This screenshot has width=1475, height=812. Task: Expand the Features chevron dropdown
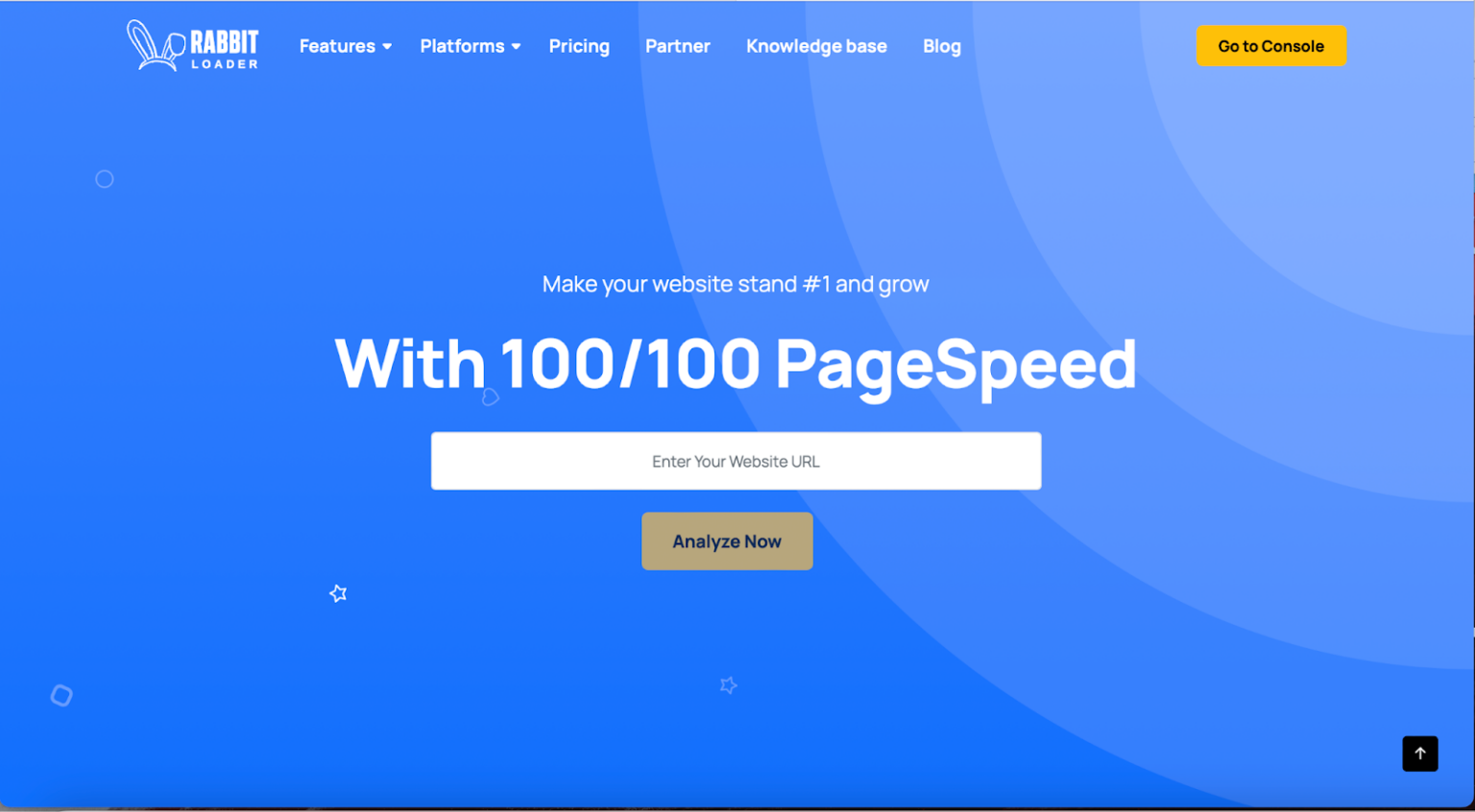pos(387,46)
